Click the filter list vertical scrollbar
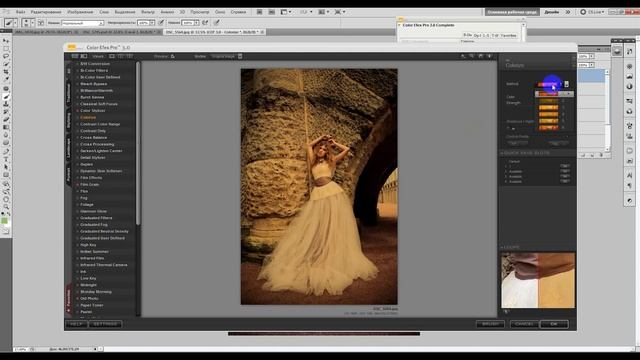The width and height of the screenshot is (640, 360). [x=138, y=143]
